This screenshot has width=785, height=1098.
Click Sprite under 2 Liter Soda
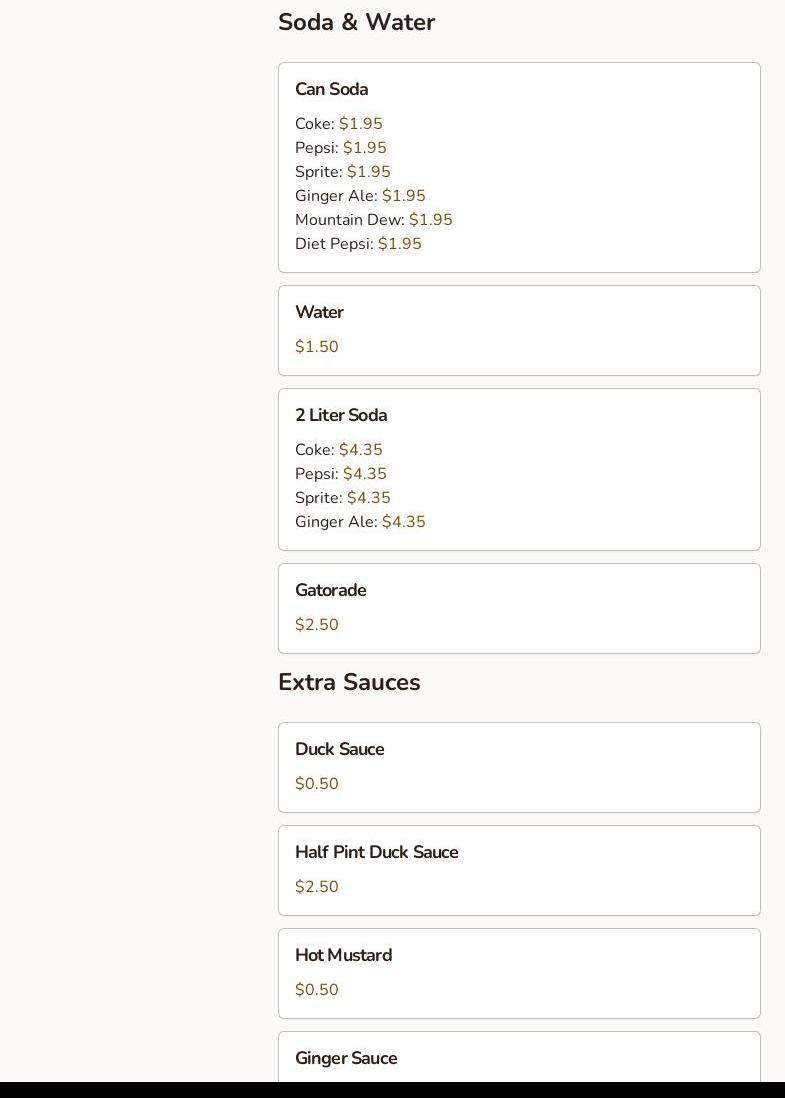343,498
